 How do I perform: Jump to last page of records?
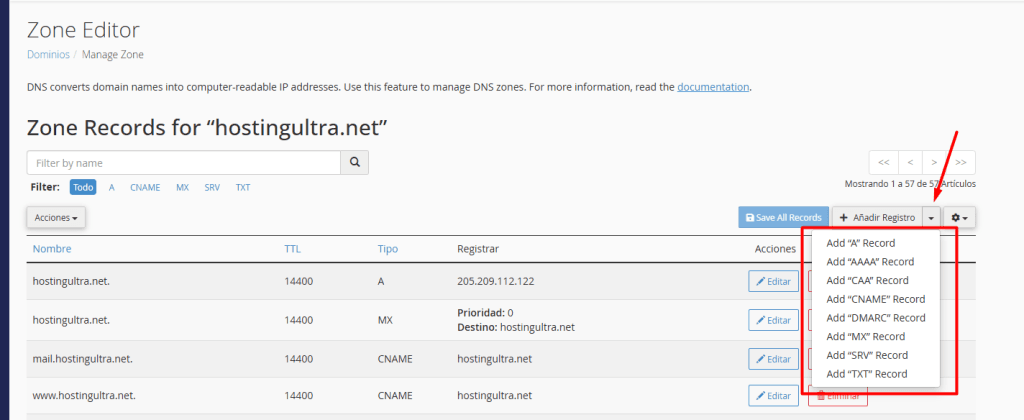pyautogui.click(x=961, y=162)
